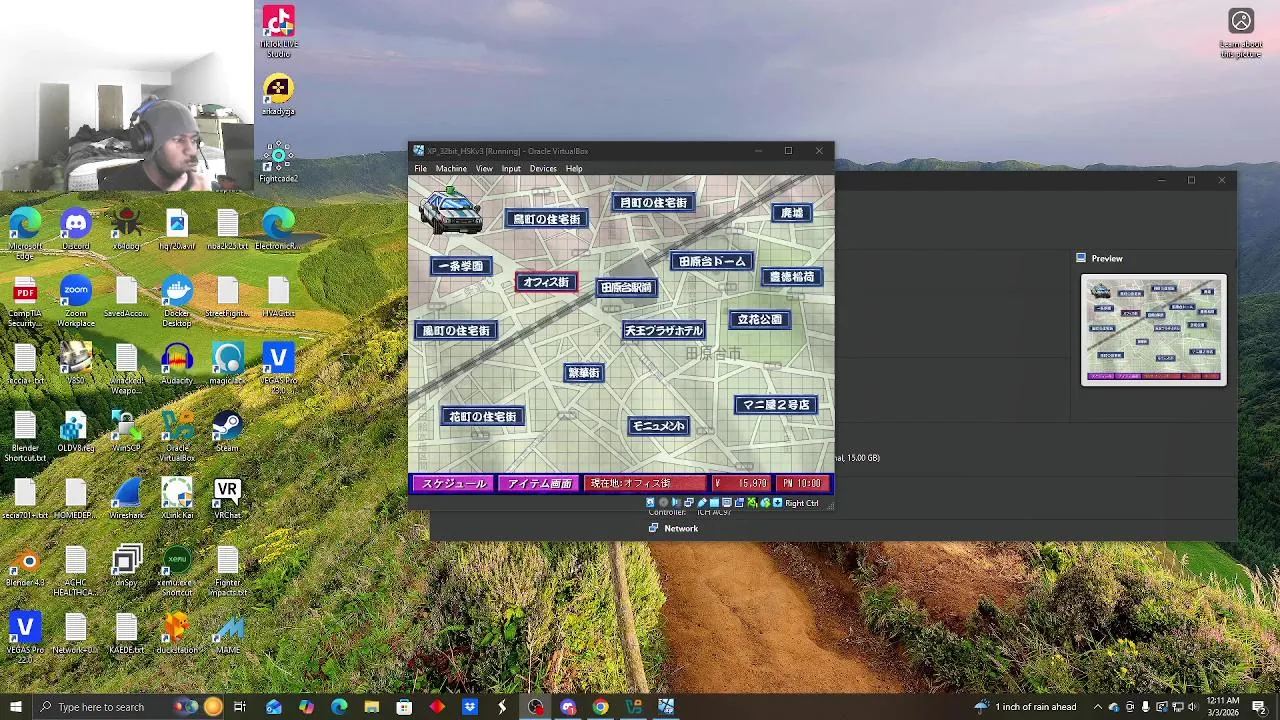Click the Network section header in VirtualBox Manager
The image size is (1280, 720).
click(681, 528)
